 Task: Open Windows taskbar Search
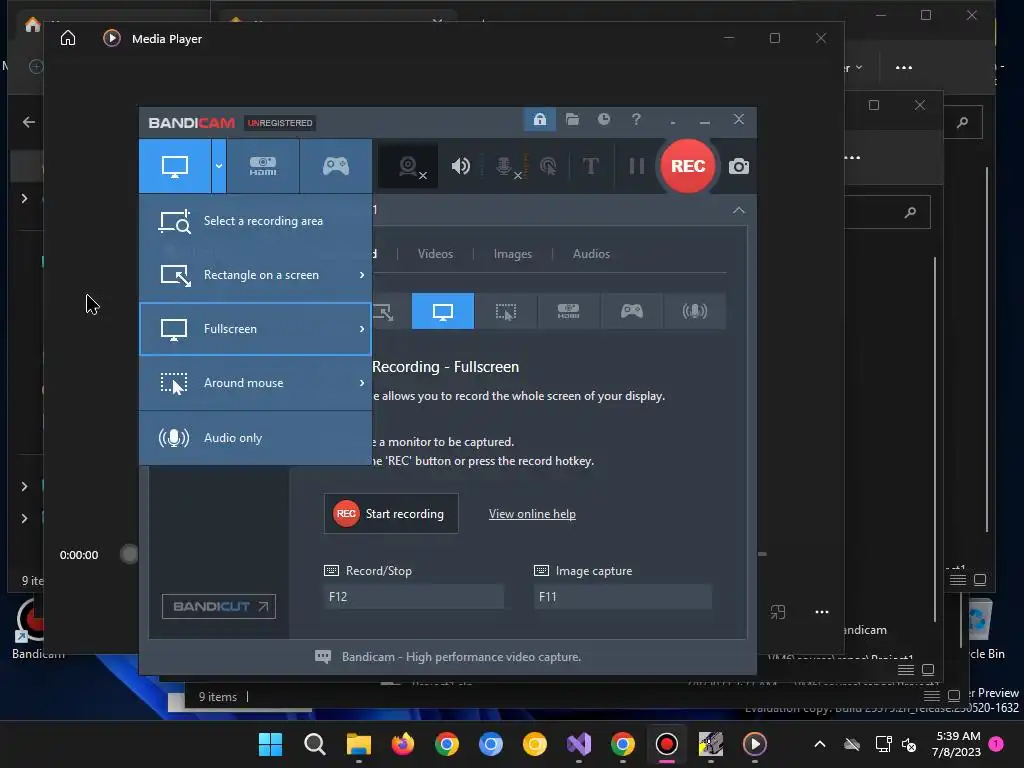tap(315, 744)
